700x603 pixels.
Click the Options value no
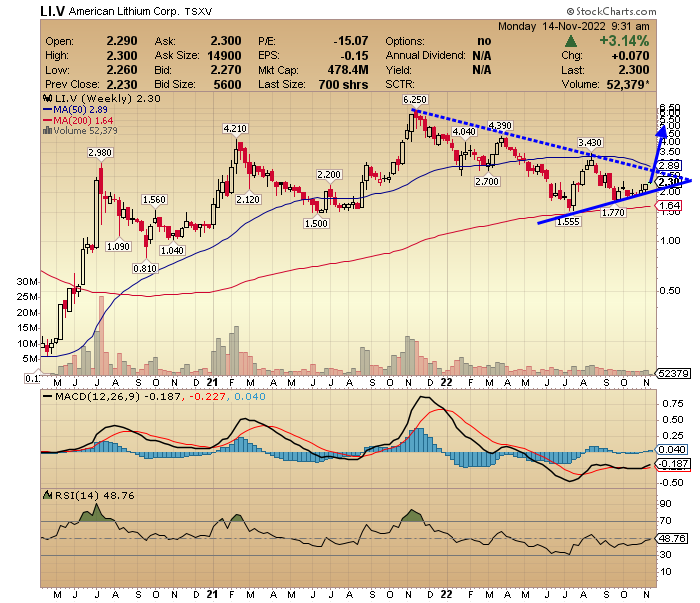484,41
